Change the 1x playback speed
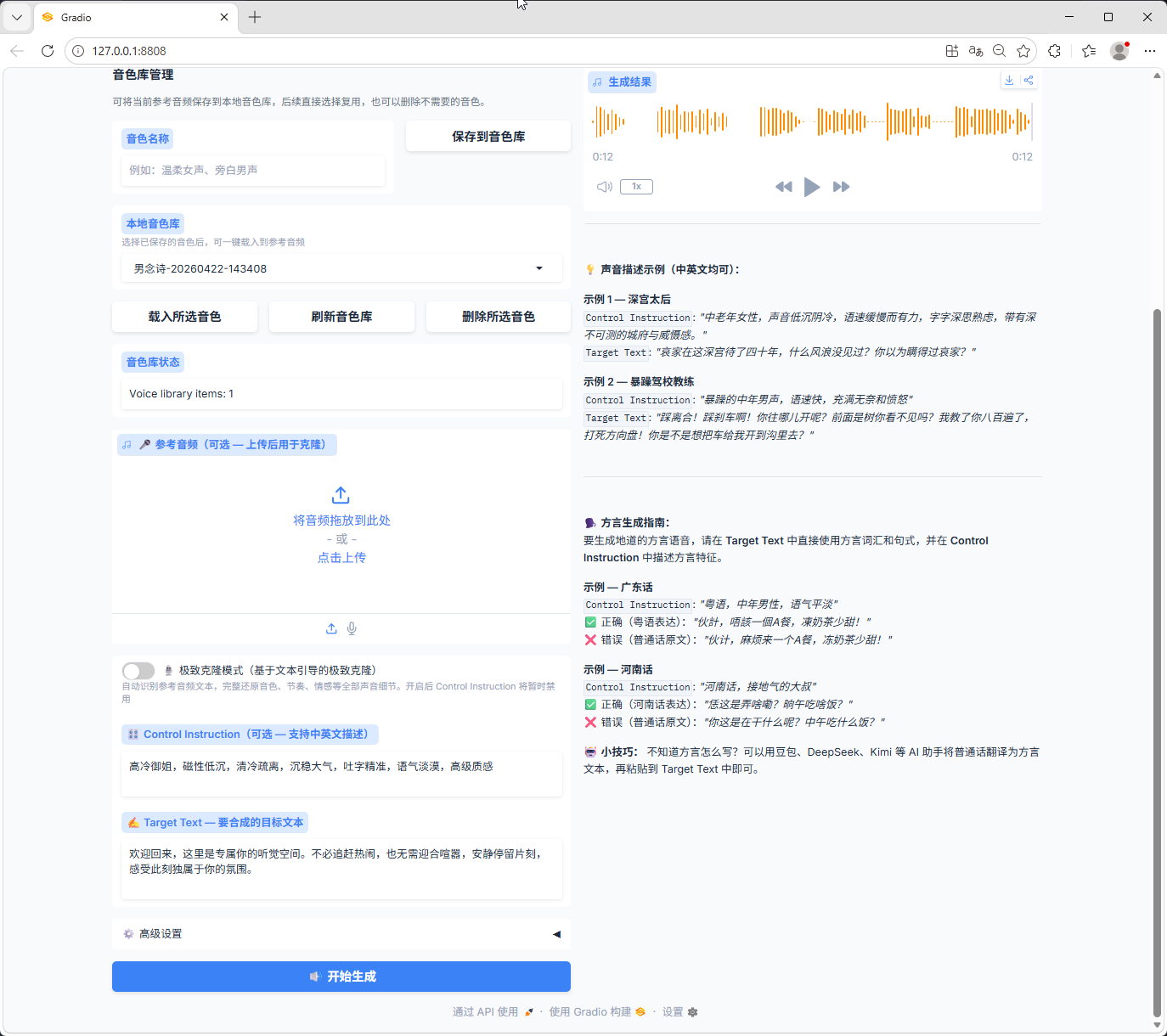Screen dimensions: 1167x1036 636,187
